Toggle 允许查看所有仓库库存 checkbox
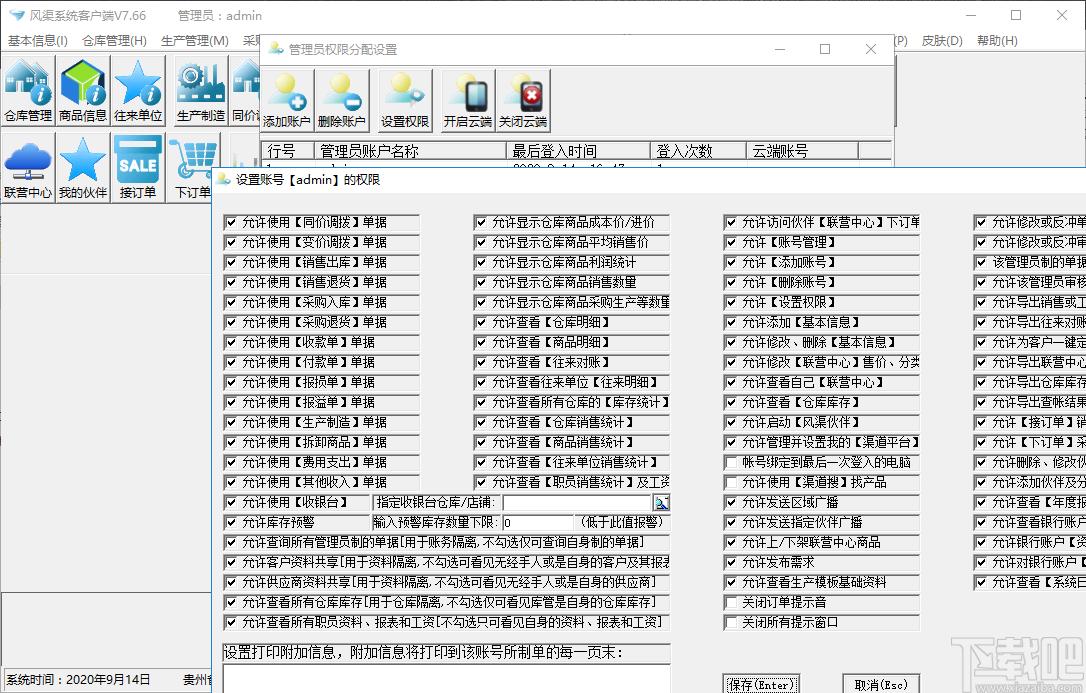The width and height of the screenshot is (1086, 693). pos(231,603)
